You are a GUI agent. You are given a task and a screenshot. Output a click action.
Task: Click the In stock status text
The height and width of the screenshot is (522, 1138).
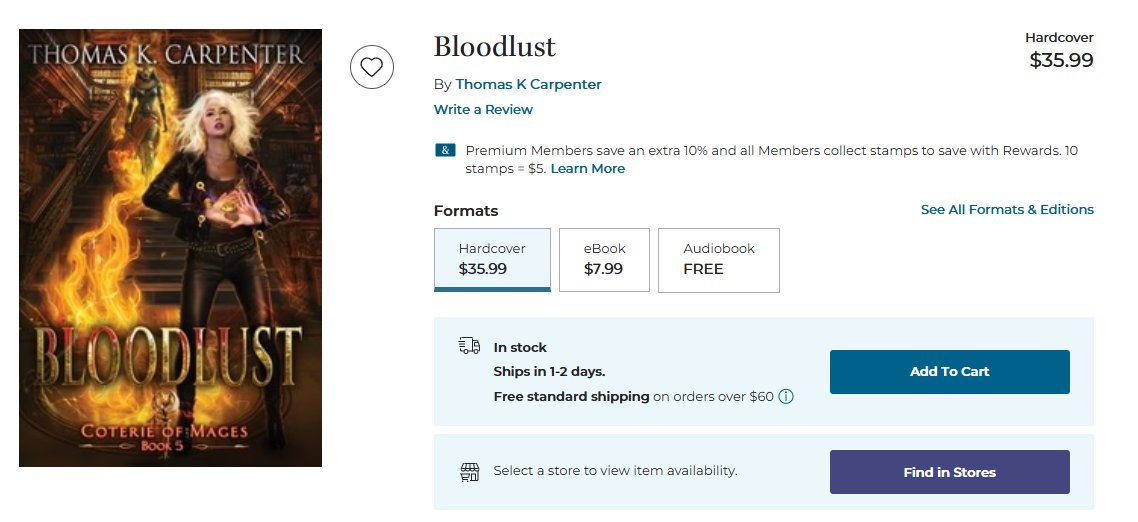click(x=520, y=347)
